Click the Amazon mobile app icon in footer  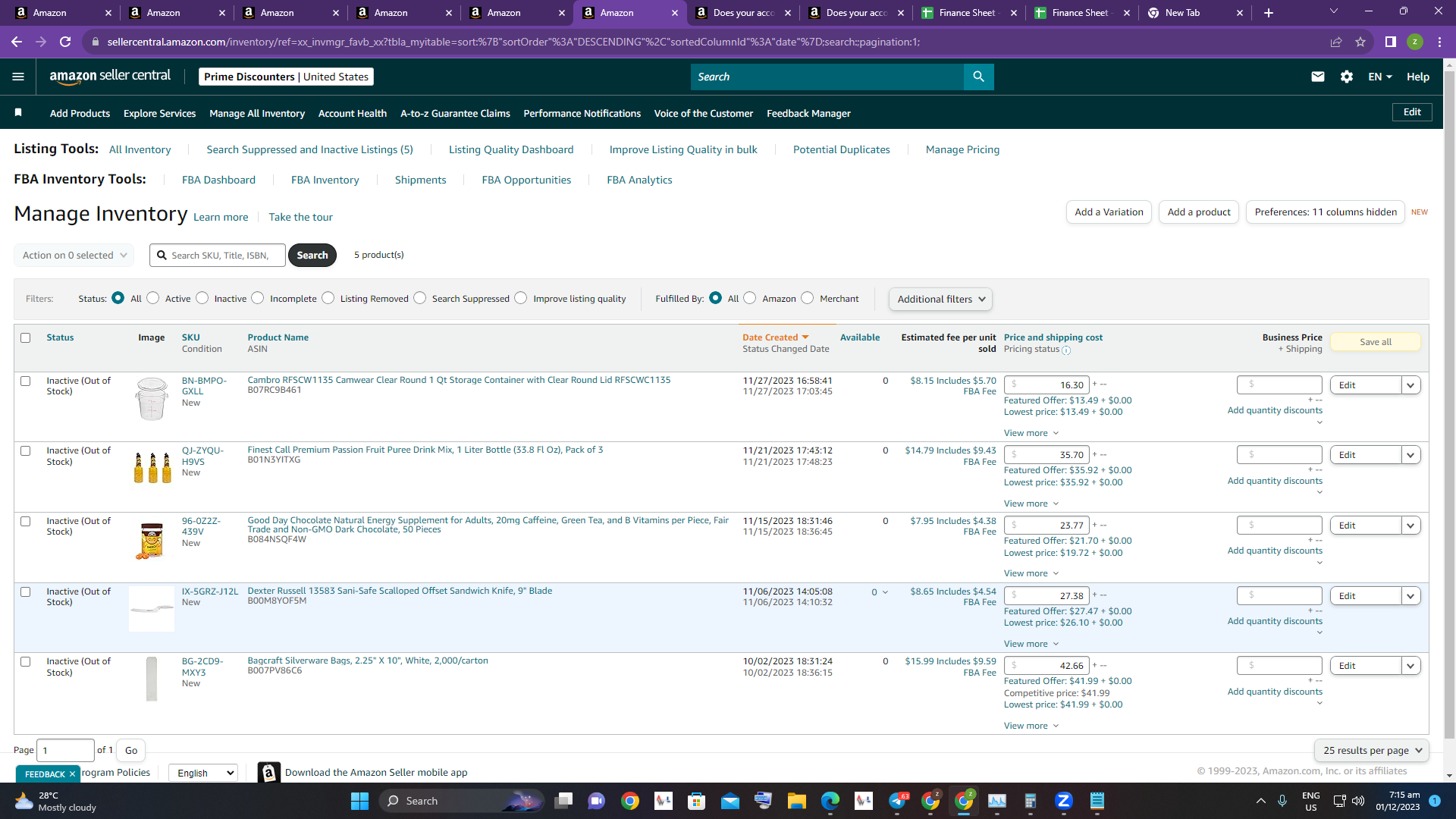pos(268,772)
